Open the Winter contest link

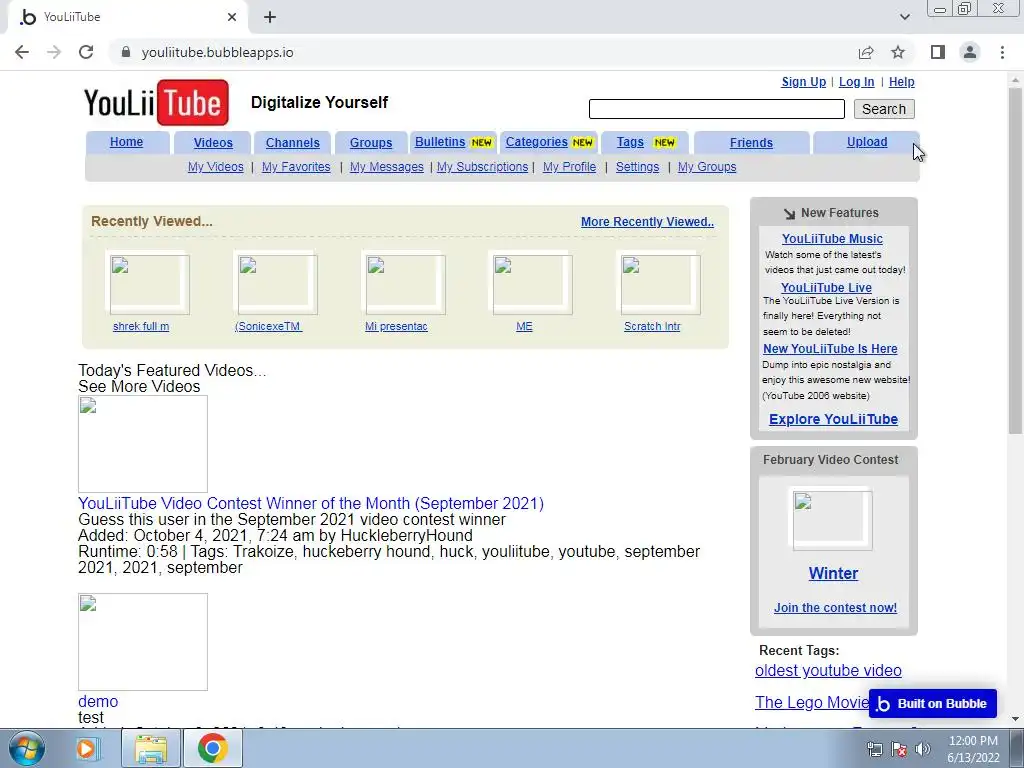(833, 573)
